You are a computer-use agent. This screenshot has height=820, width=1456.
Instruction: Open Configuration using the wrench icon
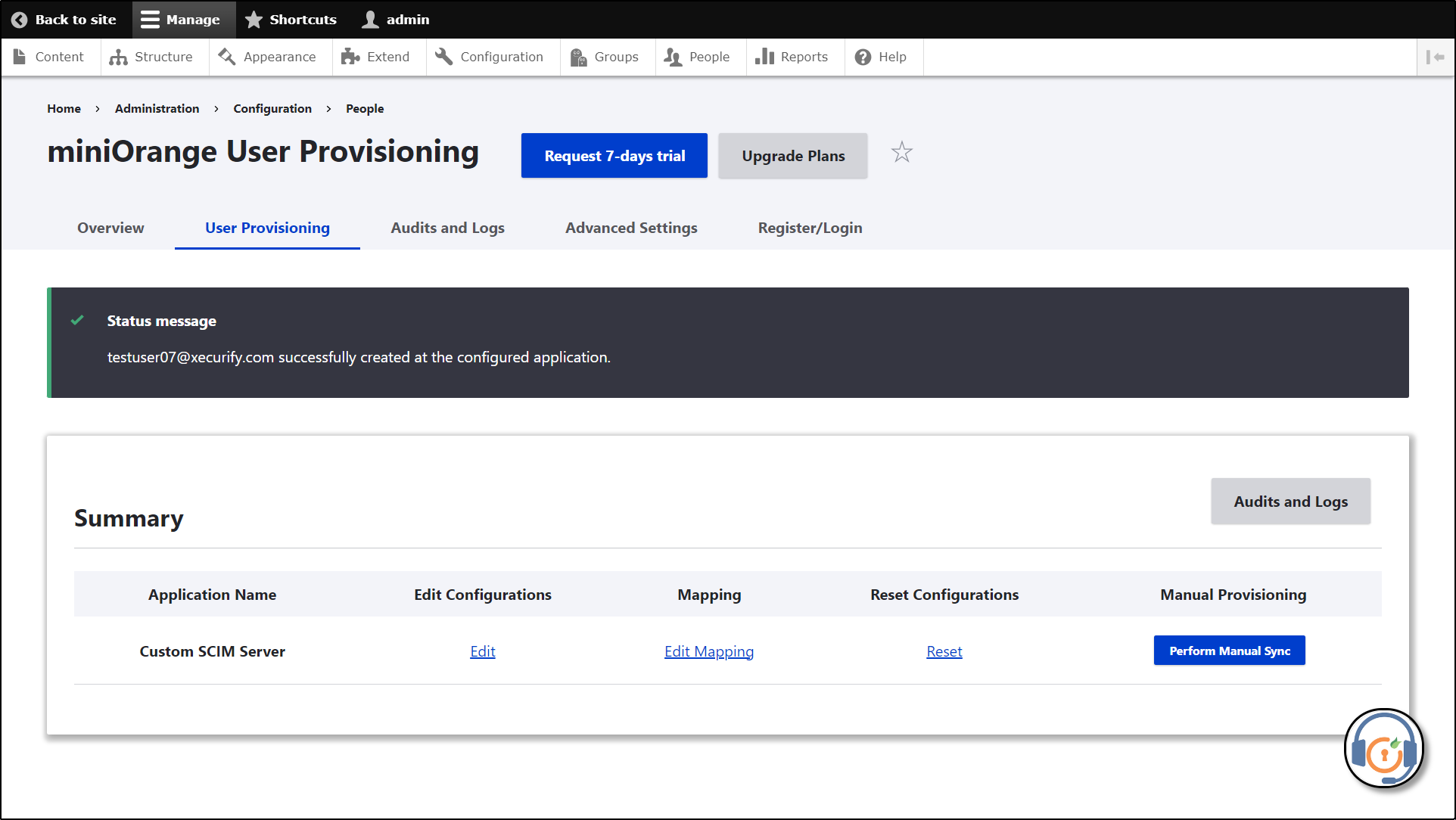pyautogui.click(x=442, y=56)
